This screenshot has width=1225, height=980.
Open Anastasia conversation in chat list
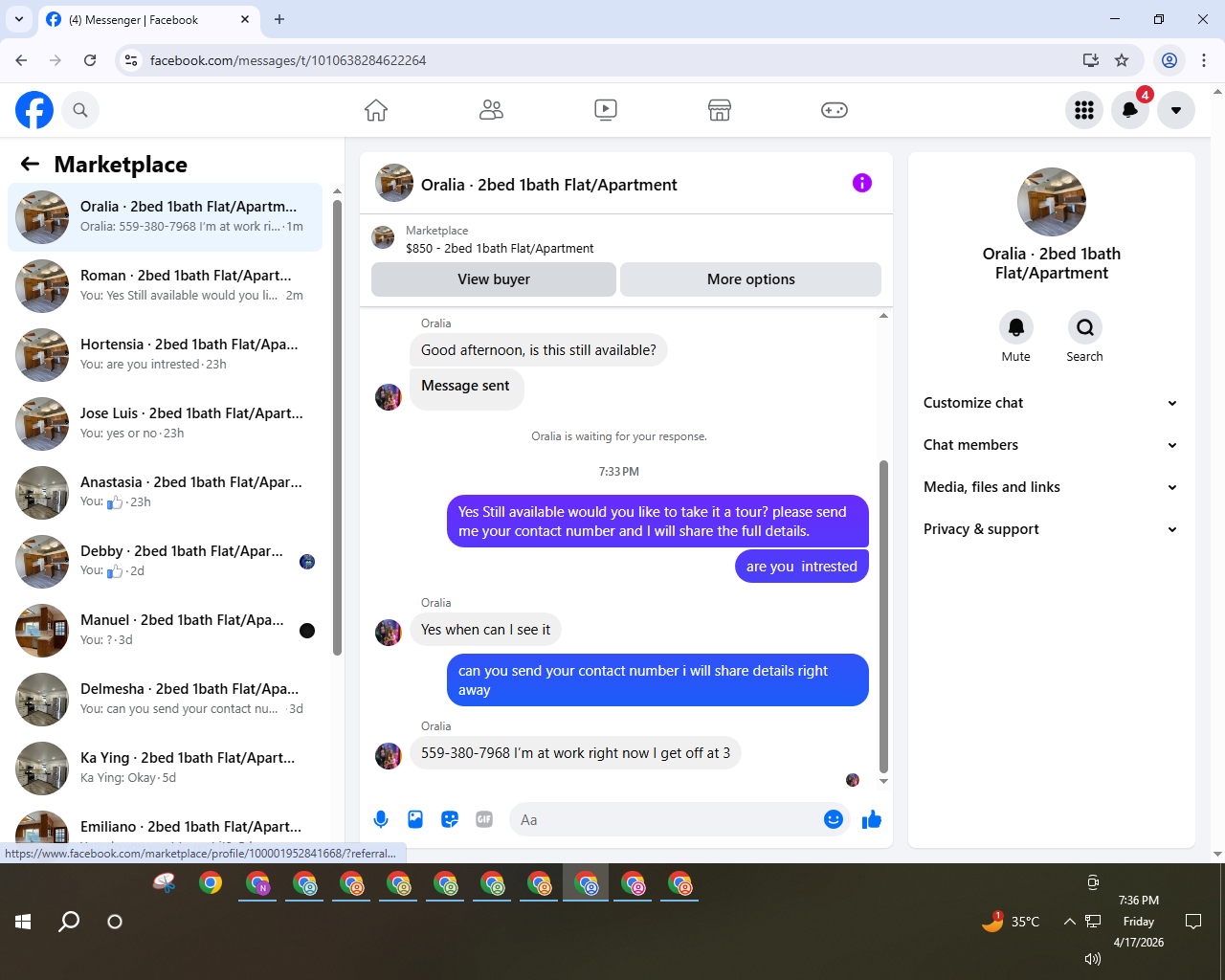166,493
